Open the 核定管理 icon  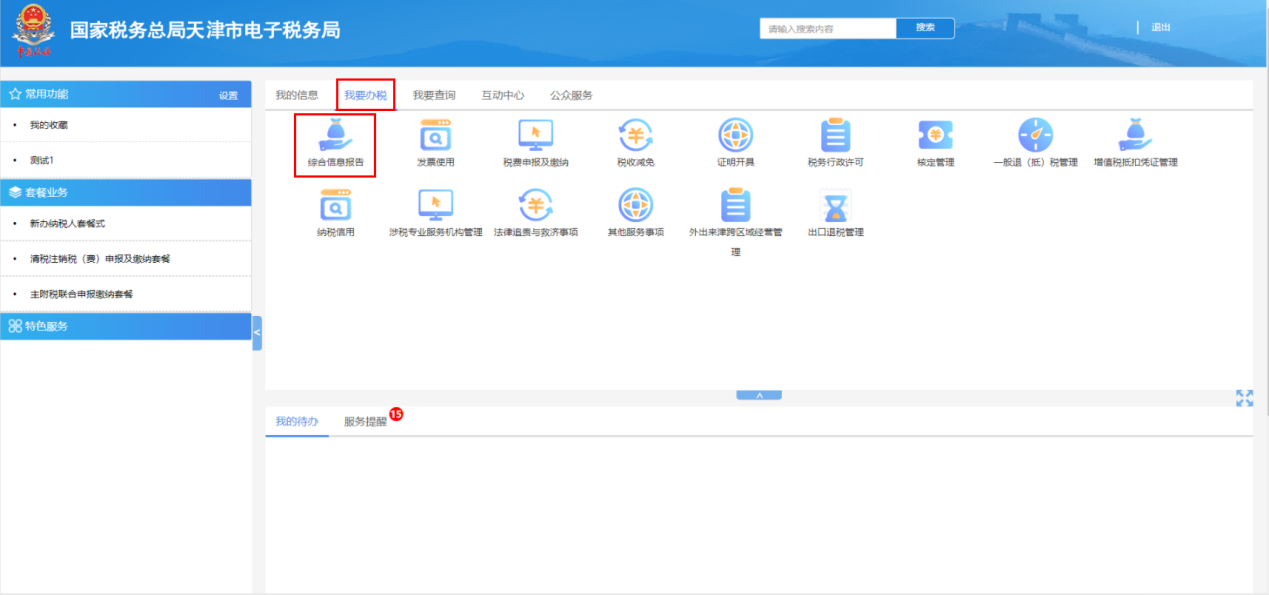pos(935,136)
